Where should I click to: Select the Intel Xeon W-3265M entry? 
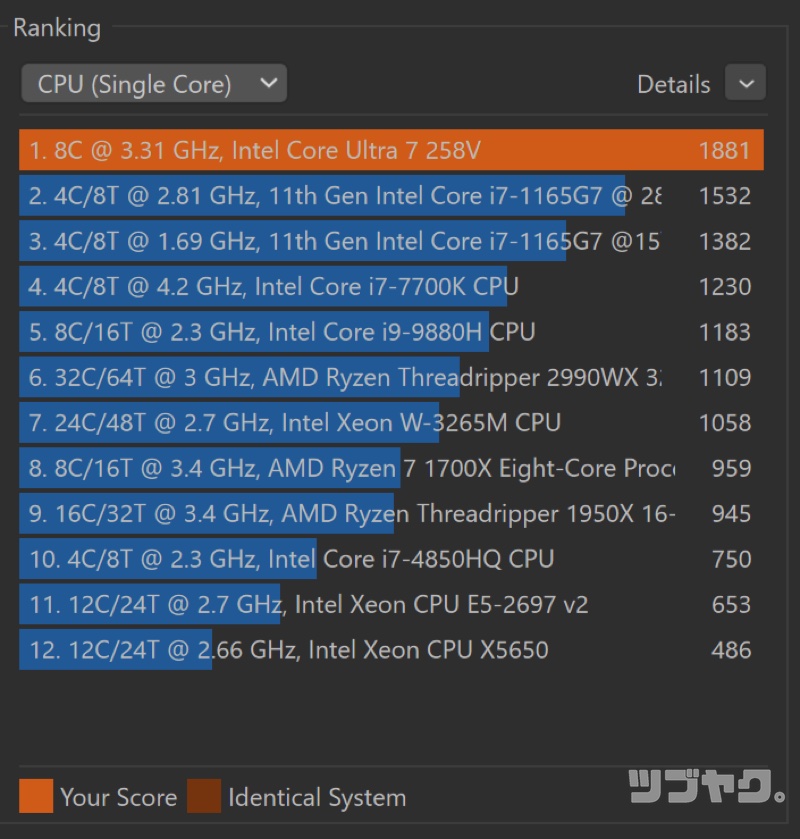click(391, 423)
